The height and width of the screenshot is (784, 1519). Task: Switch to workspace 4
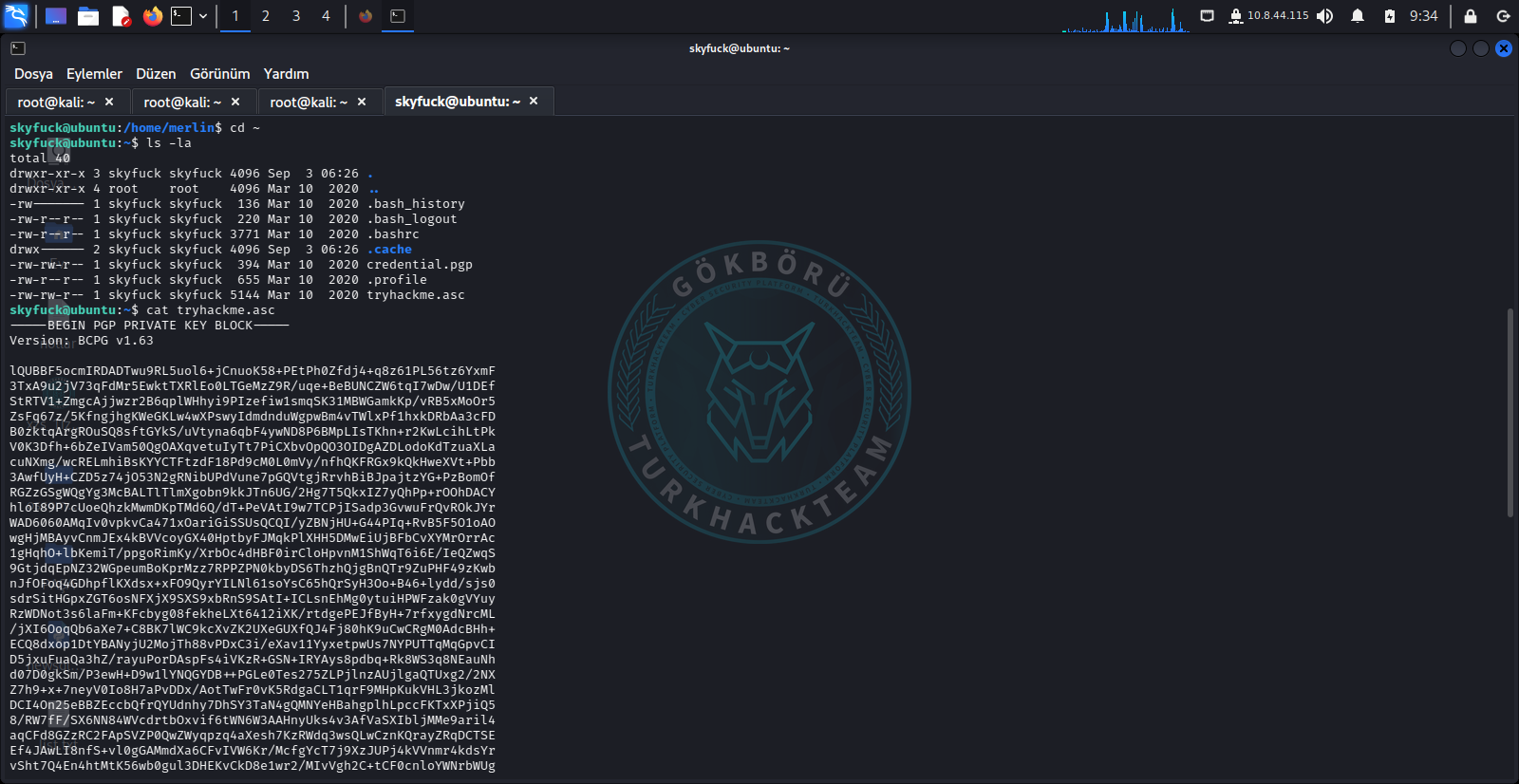coord(326,16)
